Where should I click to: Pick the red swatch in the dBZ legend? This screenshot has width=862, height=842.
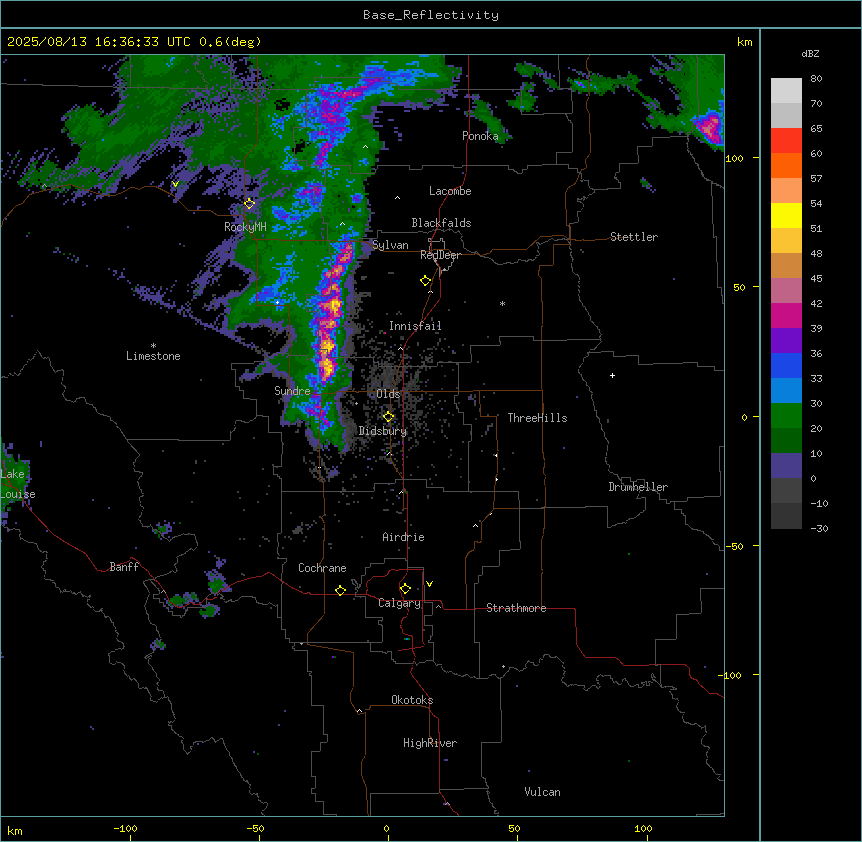point(786,140)
